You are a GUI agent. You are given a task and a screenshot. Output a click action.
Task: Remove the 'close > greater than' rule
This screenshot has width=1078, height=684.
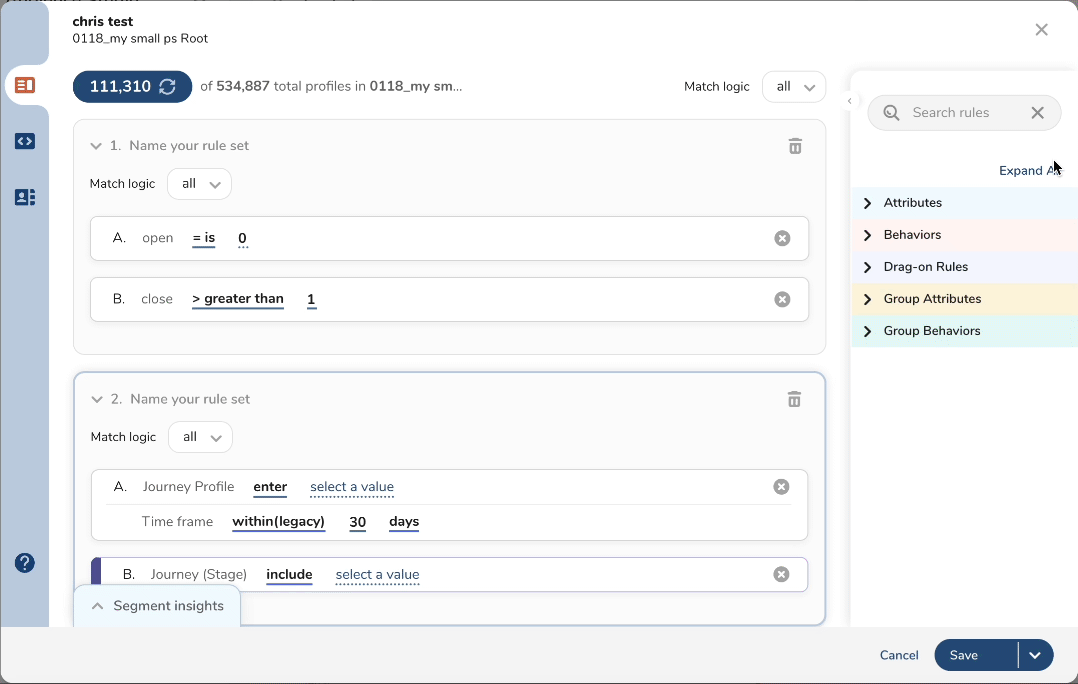782,299
